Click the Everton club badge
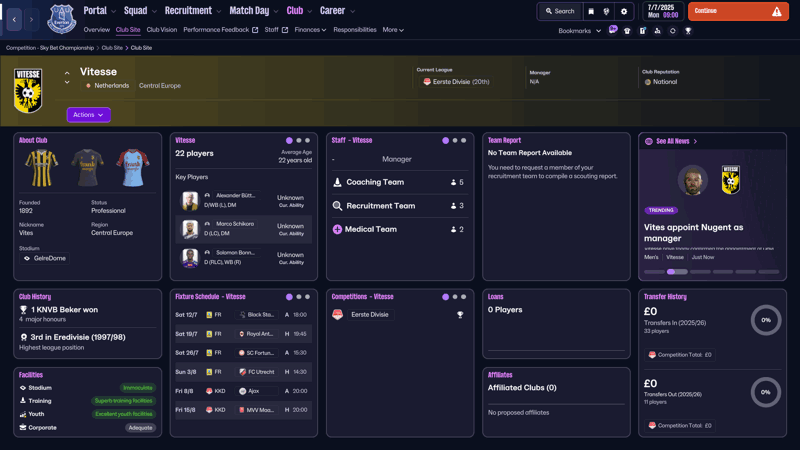 pyautogui.click(x=61, y=19)
